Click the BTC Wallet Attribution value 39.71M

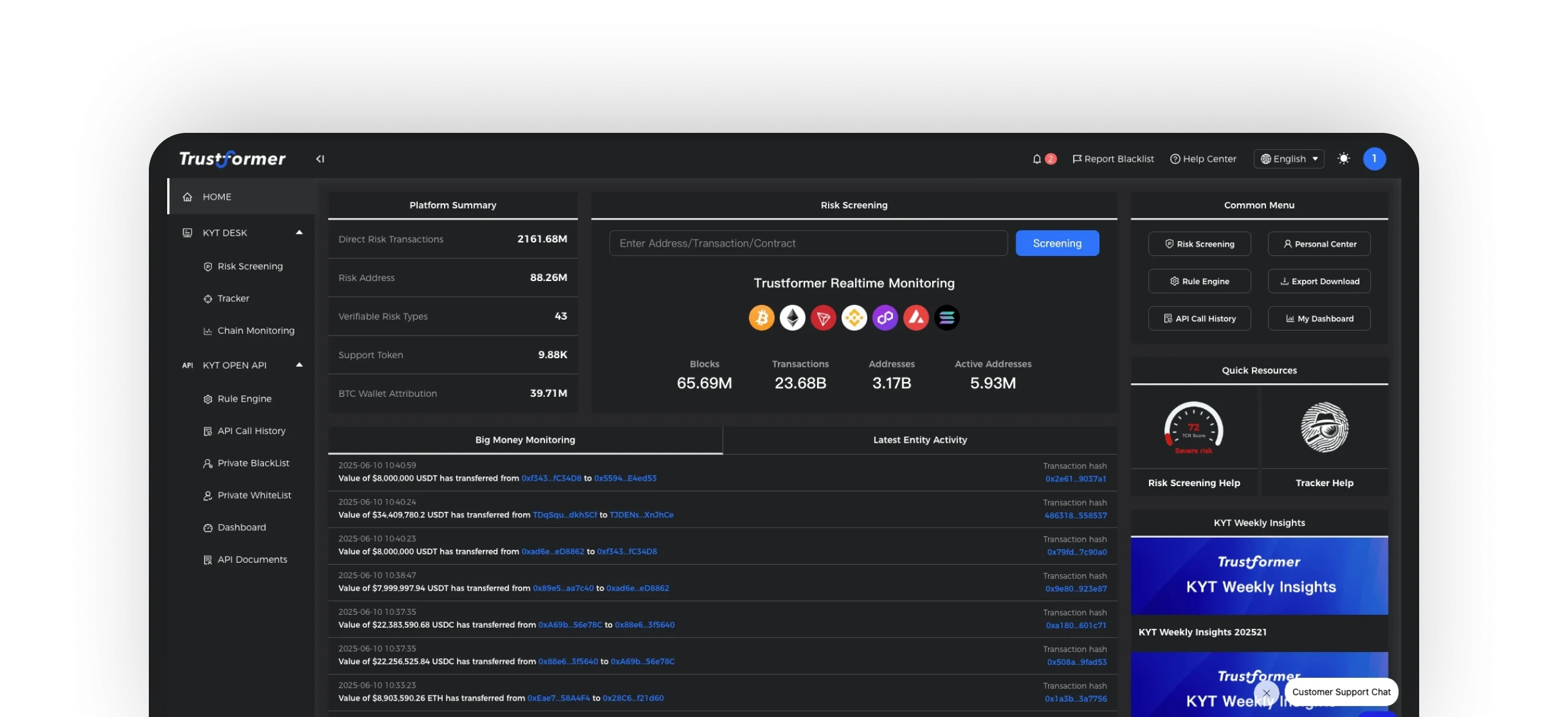(x=548, y=393)
